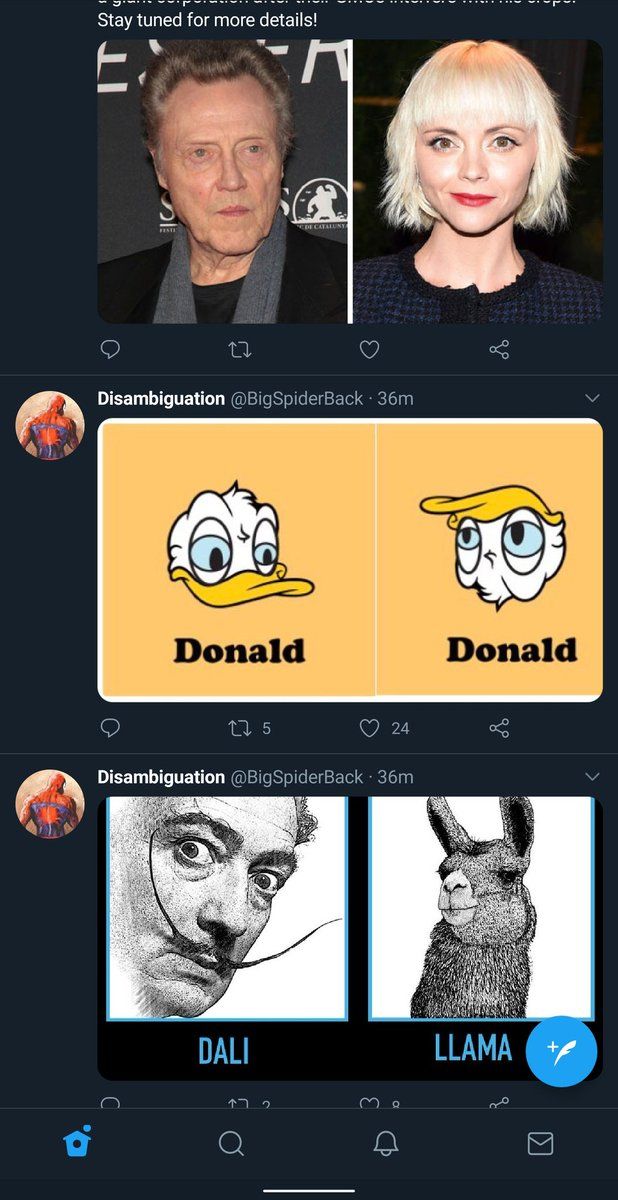Expand options menu for the Dali Llama tweet

591,777
